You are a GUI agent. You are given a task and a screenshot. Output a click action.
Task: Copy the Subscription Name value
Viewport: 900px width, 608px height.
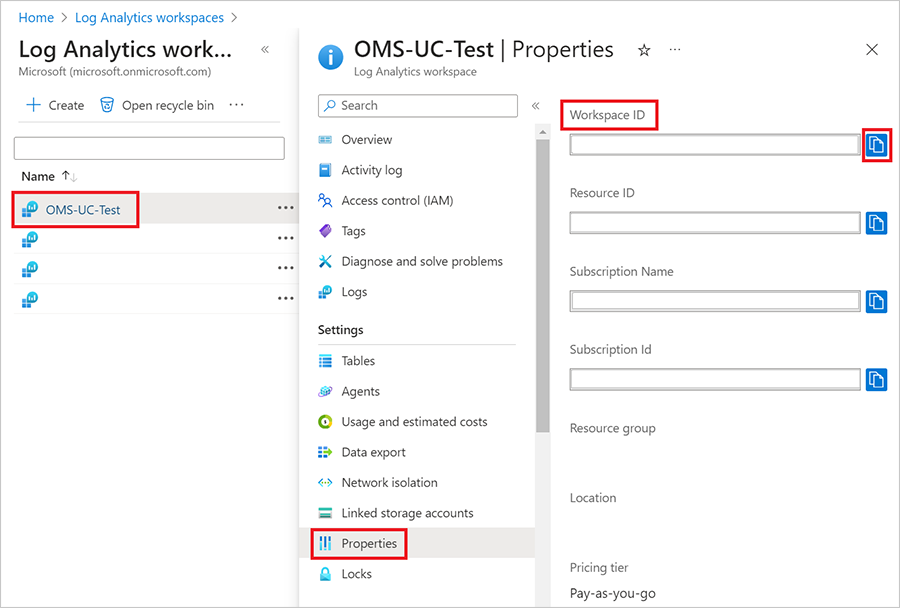[876, 301]
